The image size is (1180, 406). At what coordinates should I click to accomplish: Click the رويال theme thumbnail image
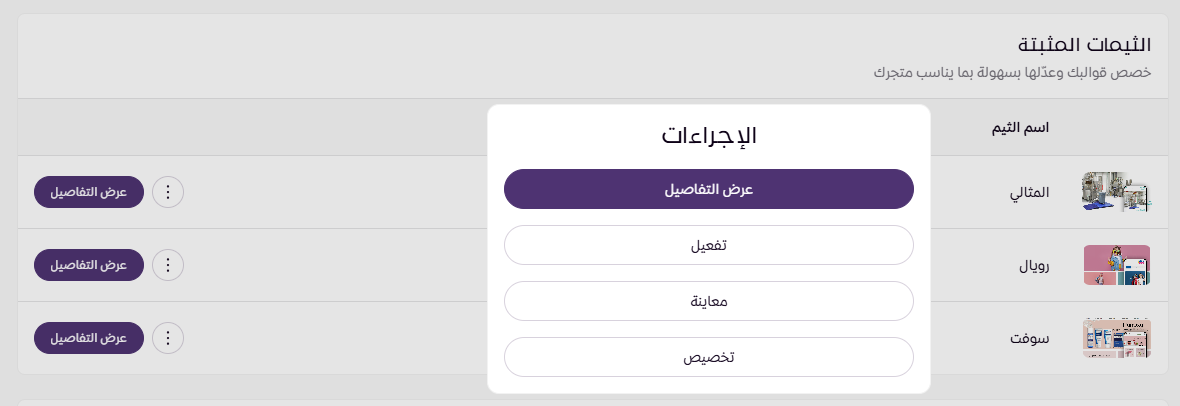click(1116, 265)
